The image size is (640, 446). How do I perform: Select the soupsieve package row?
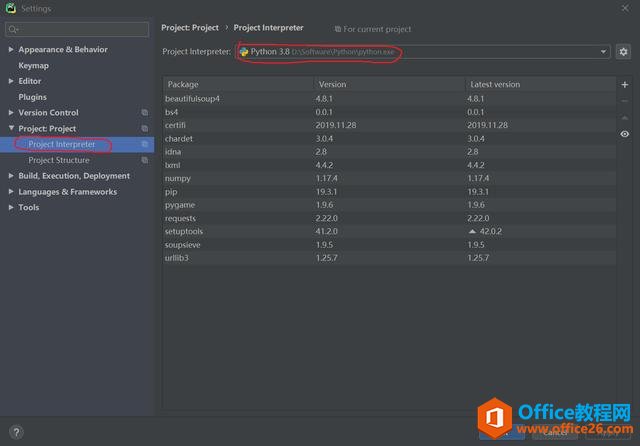[x=389, y=244]
